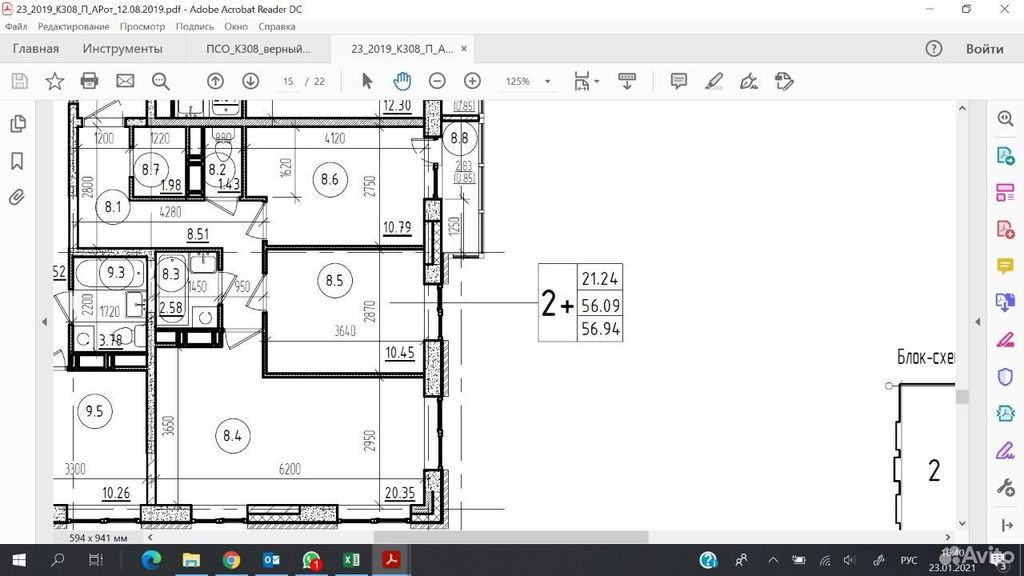The width and height of the screenshot is (1024, 576).
Task: Open Outlook from the taskbar
Action: click(271, 560)
